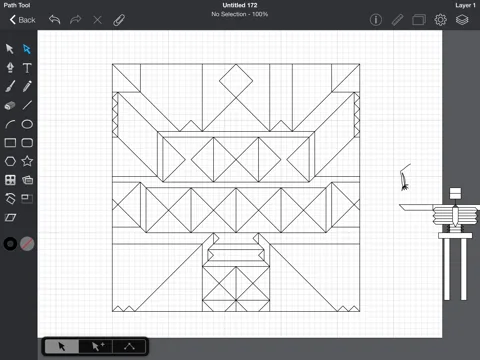Choose the Line tool
Image resolution: width=480 pixels, height=360 pixels.
[x=27, y=105]
